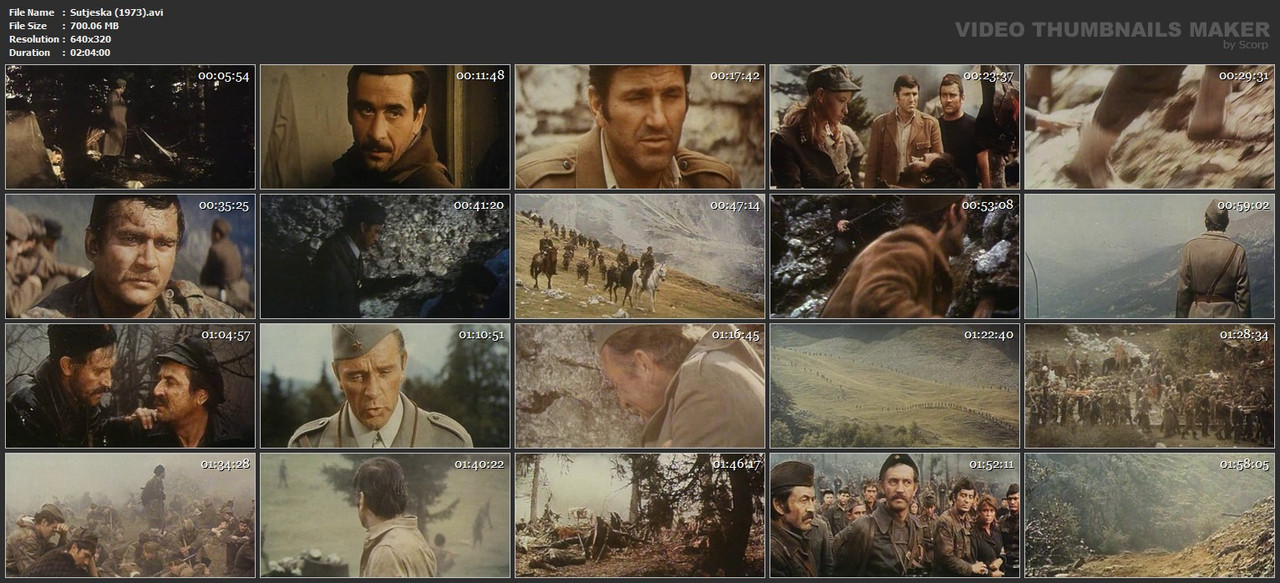
Task: Open the two men thumbnail 01:04:57
Action: [x=130, y=386]
